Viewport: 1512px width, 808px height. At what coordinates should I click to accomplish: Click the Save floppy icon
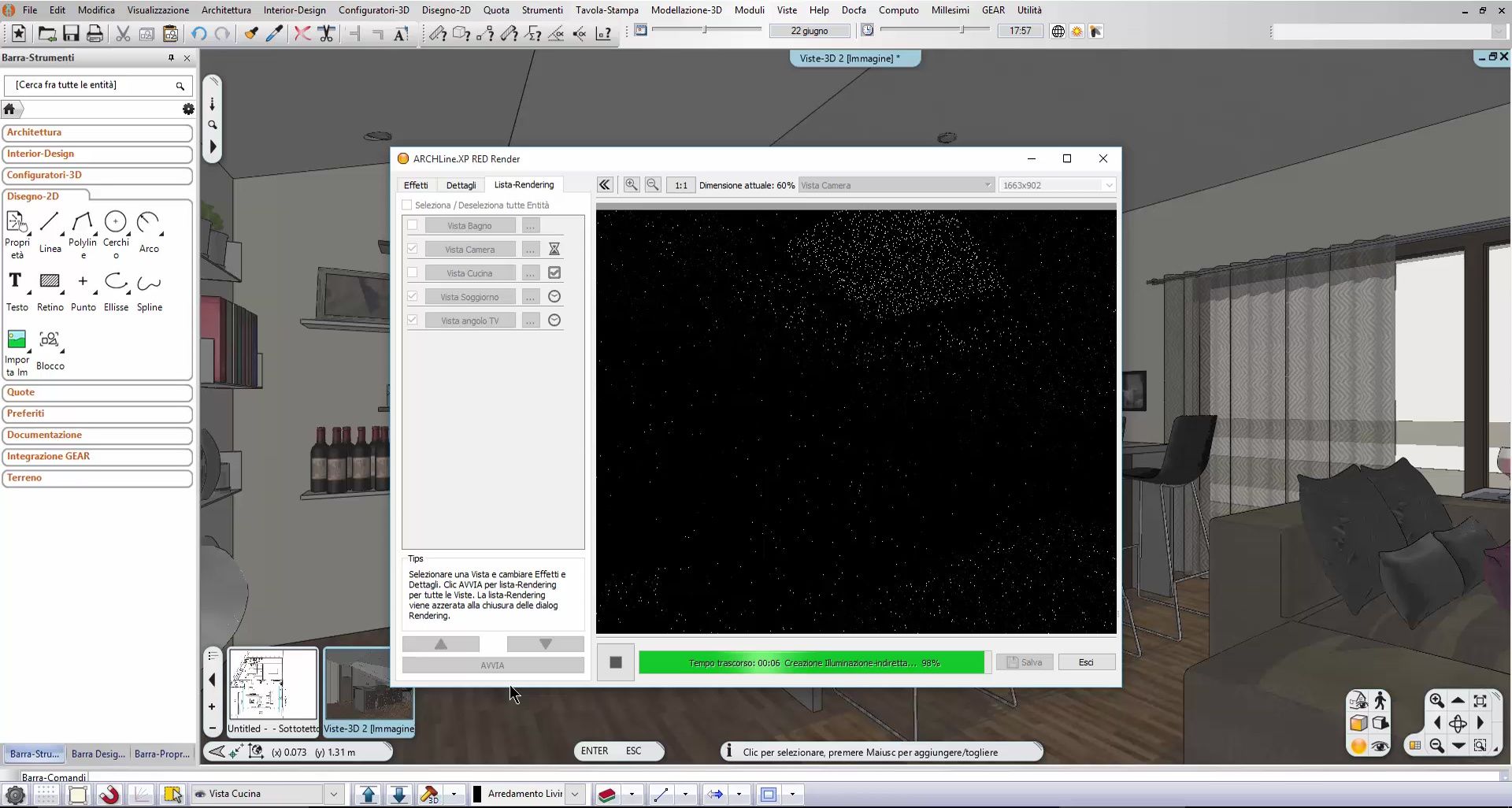point(71,33)
